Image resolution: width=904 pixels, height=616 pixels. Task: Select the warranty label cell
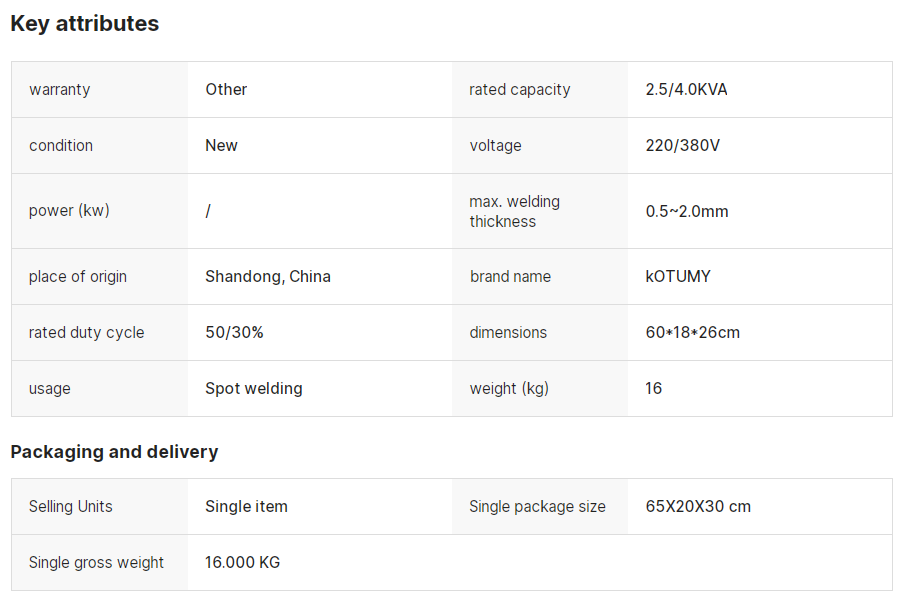click(x=100, y=89)
